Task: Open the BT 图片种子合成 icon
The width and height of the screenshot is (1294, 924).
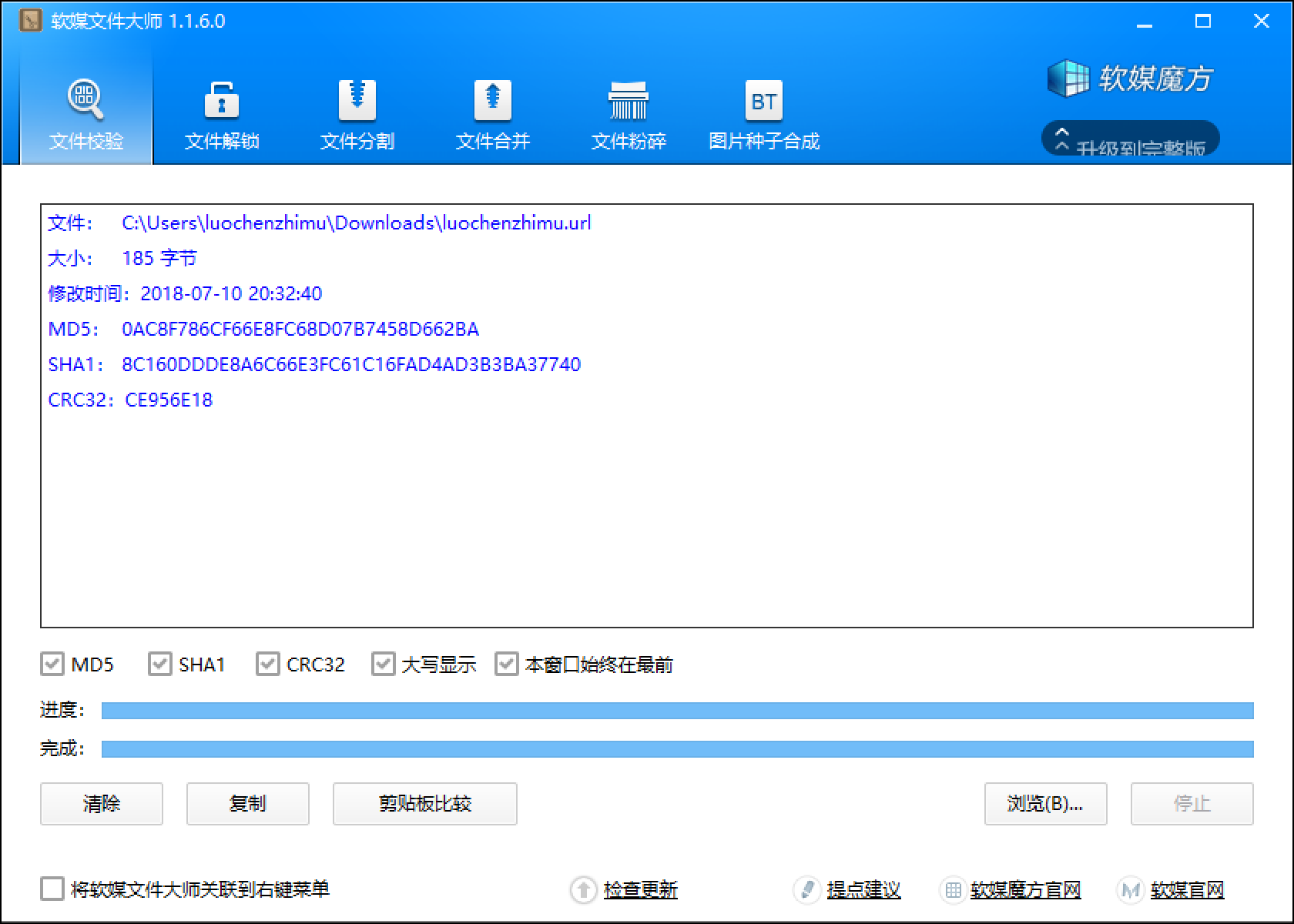Action: pyautogui.click(x=763, y=100)
